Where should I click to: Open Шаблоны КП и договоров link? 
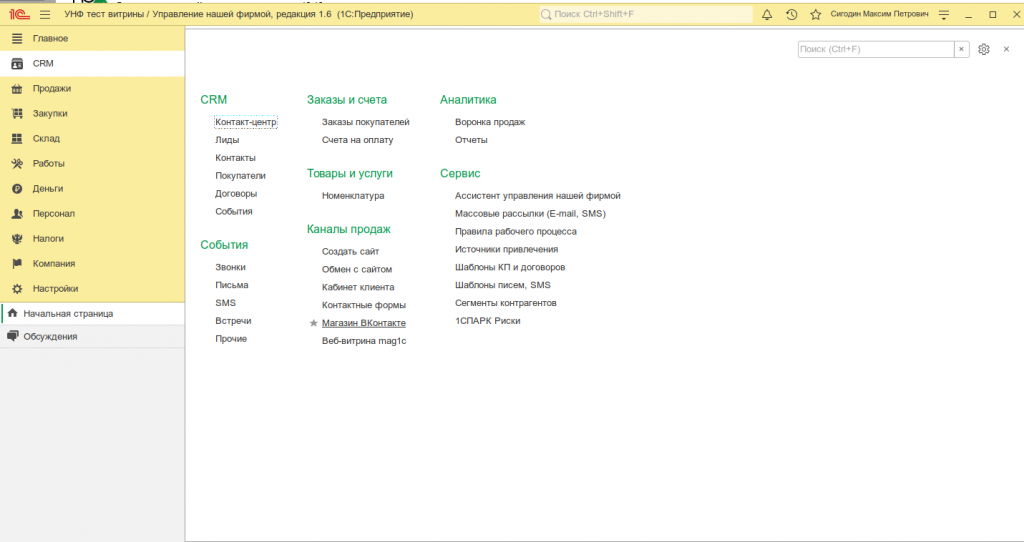tap(510, 267)
